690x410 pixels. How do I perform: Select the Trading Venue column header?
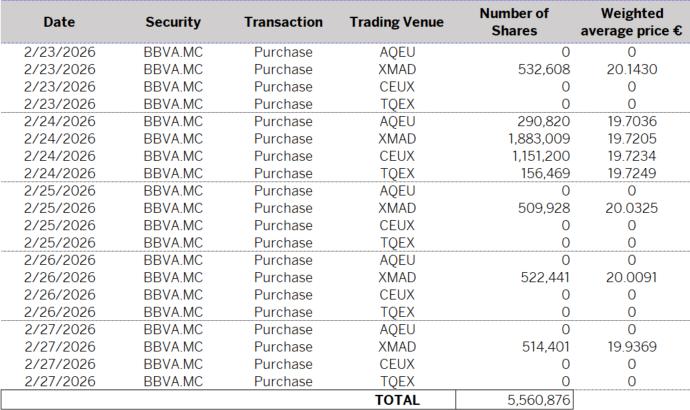tap(396, 21)
